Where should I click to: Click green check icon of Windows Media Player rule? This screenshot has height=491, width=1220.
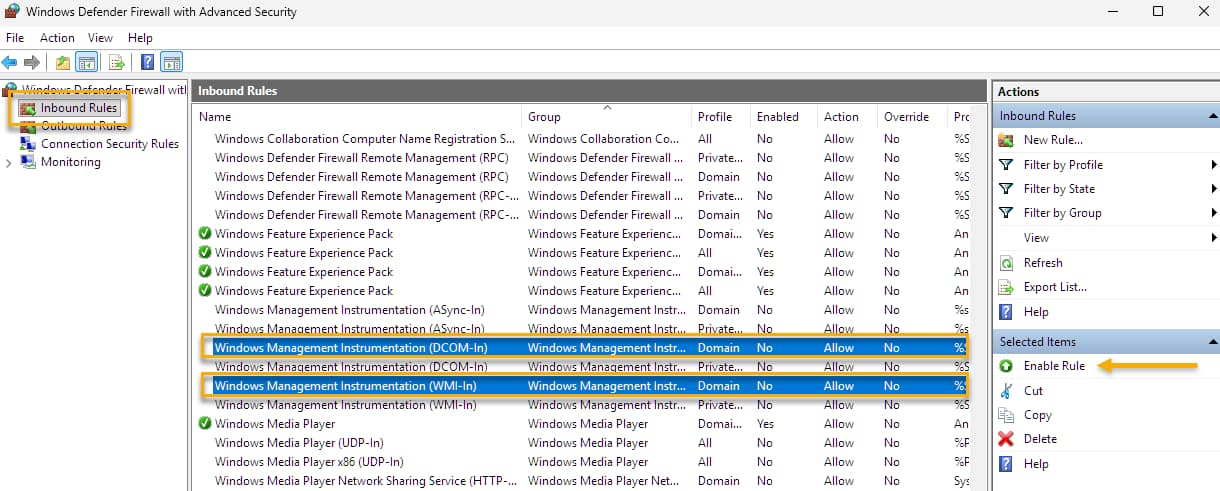pyautogui.click(x=205, y=424)
